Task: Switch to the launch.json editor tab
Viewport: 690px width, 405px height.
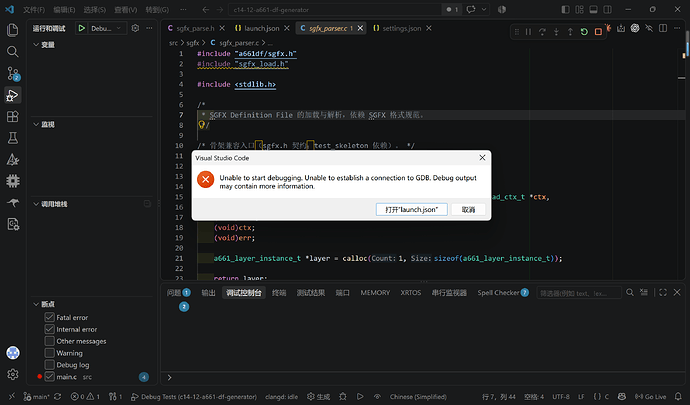Action: pos(262,28)
